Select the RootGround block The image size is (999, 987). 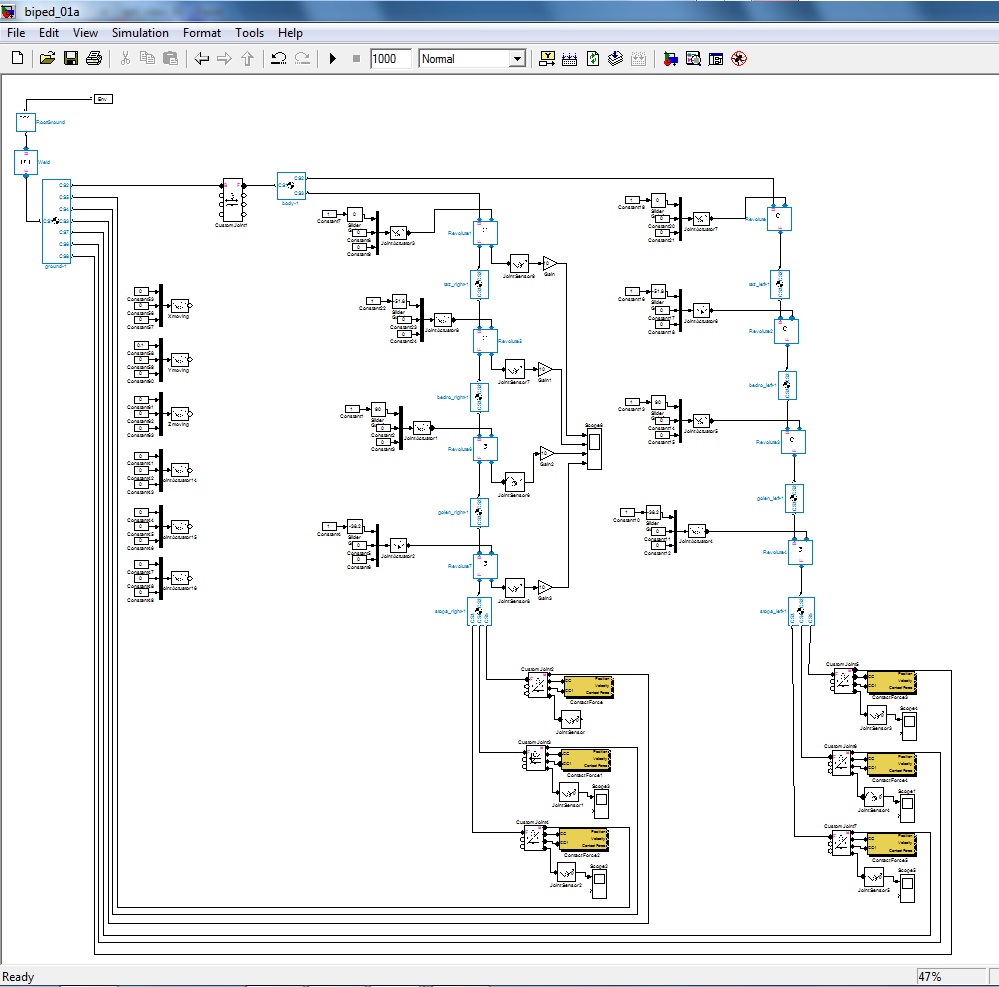point(26,122)
